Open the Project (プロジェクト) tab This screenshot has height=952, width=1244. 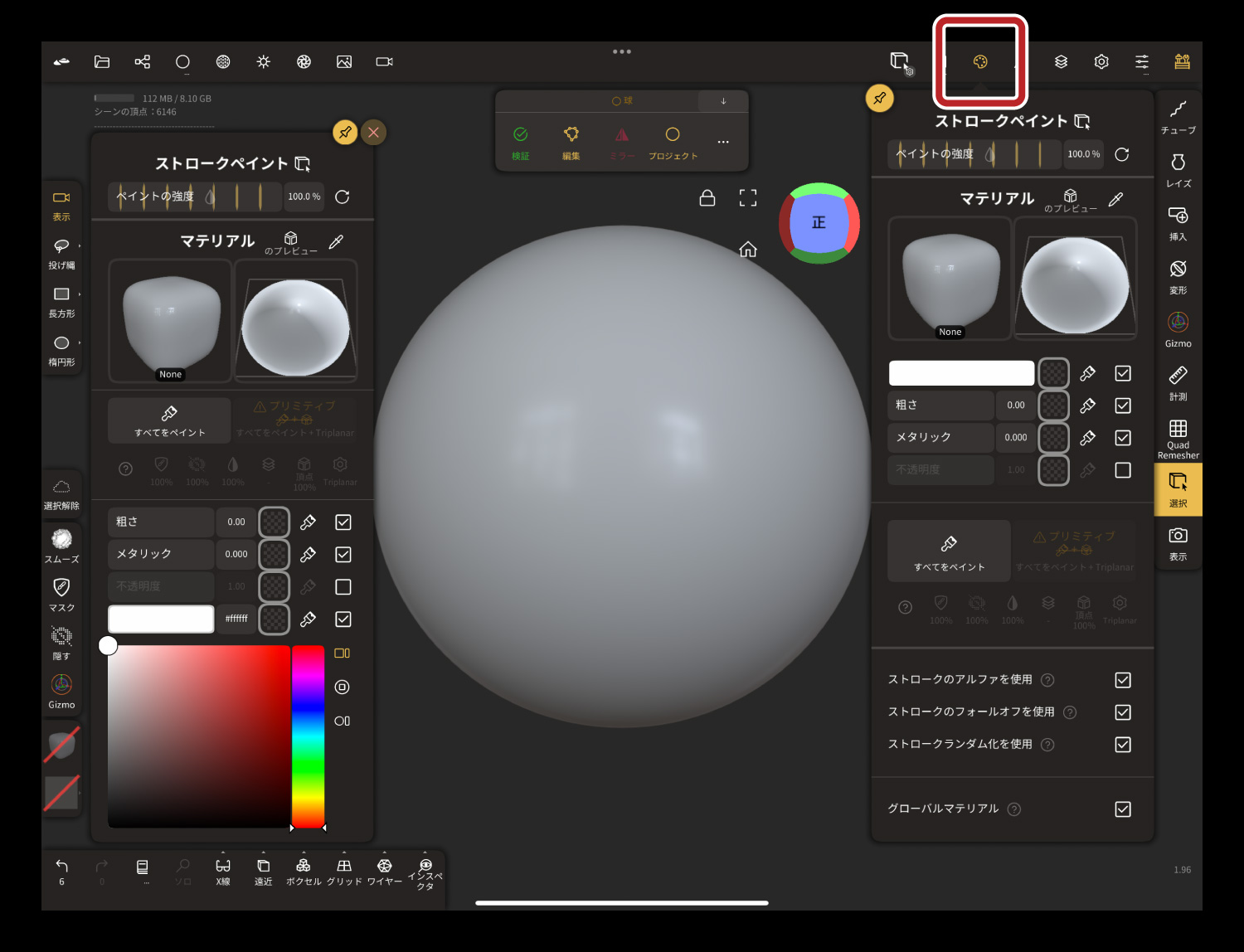tap(673, 142)
